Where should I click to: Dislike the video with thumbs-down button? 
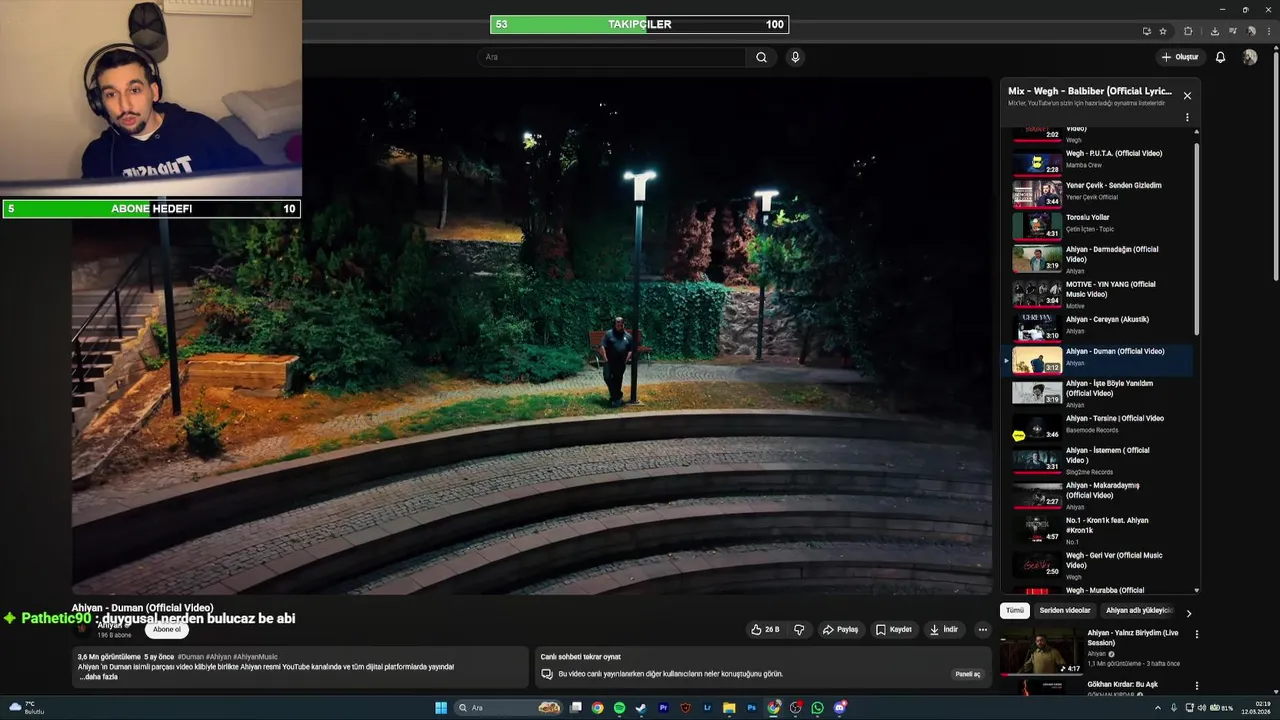click(799, 629)
